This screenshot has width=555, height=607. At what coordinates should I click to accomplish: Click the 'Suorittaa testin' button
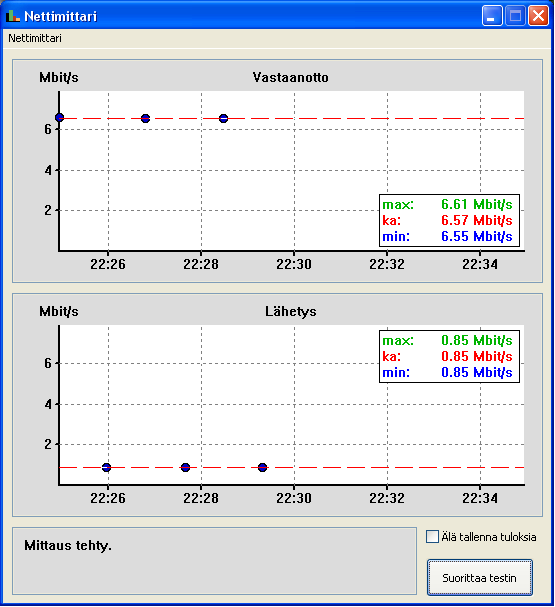480,578
